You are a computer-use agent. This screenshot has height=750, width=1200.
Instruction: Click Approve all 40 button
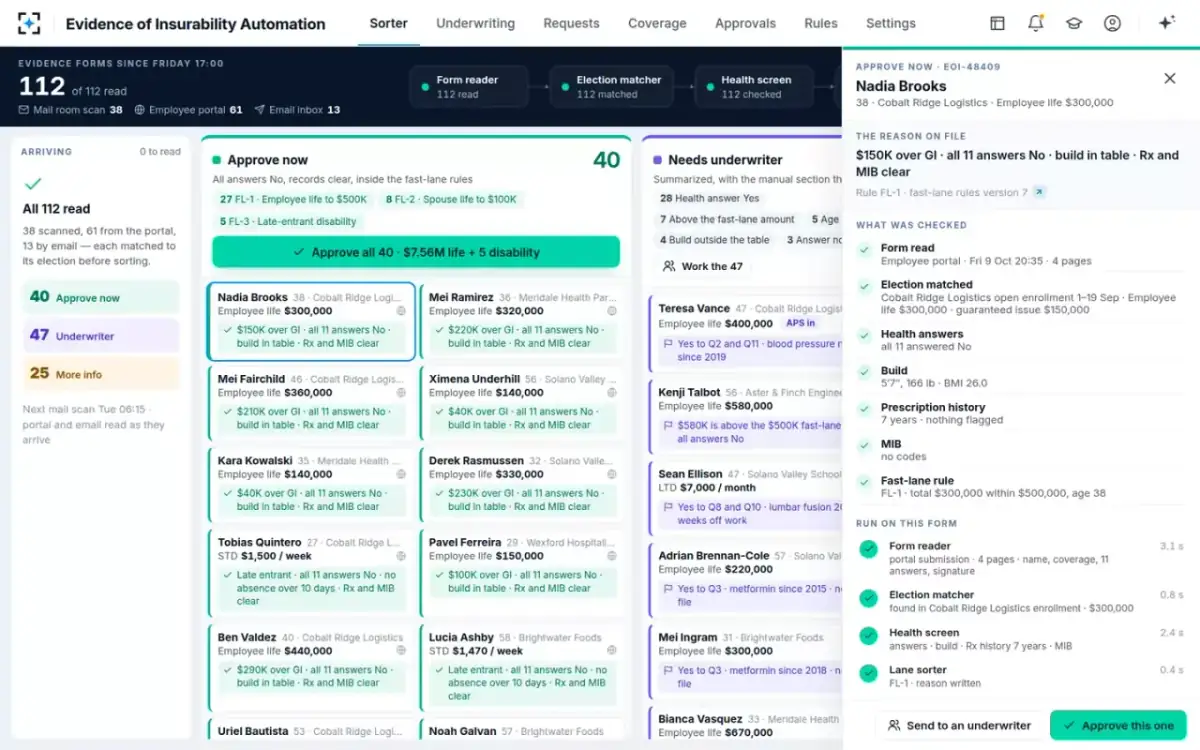pos(416,252)
